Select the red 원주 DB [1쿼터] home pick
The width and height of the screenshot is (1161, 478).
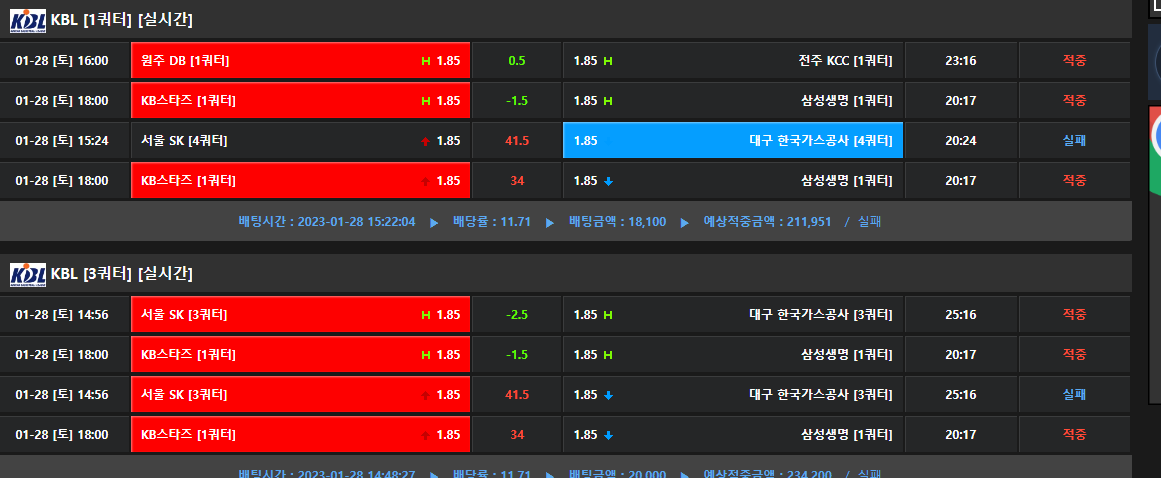click(300, 61)
